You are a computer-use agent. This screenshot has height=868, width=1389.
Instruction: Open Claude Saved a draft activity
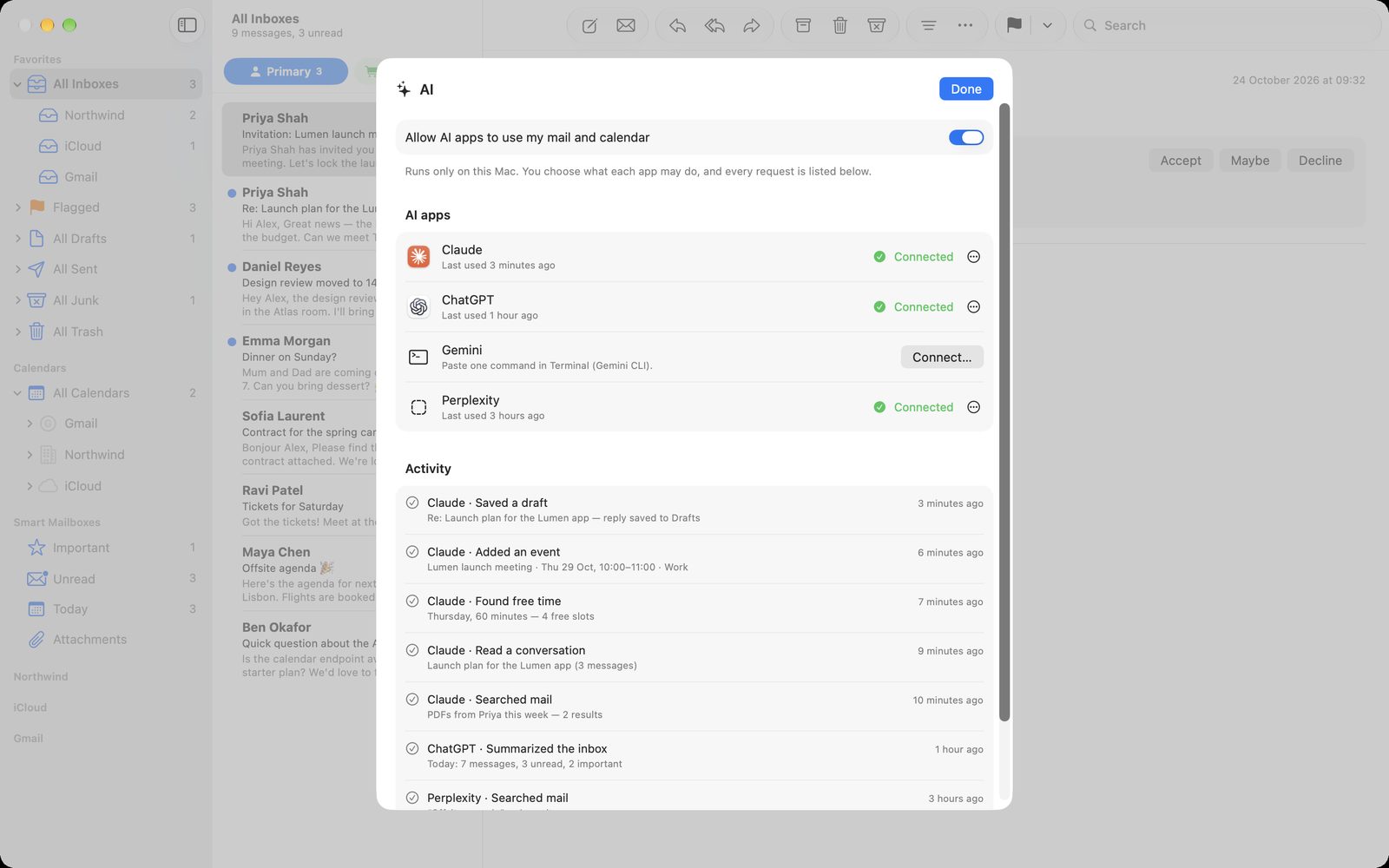tap(694, 510)
